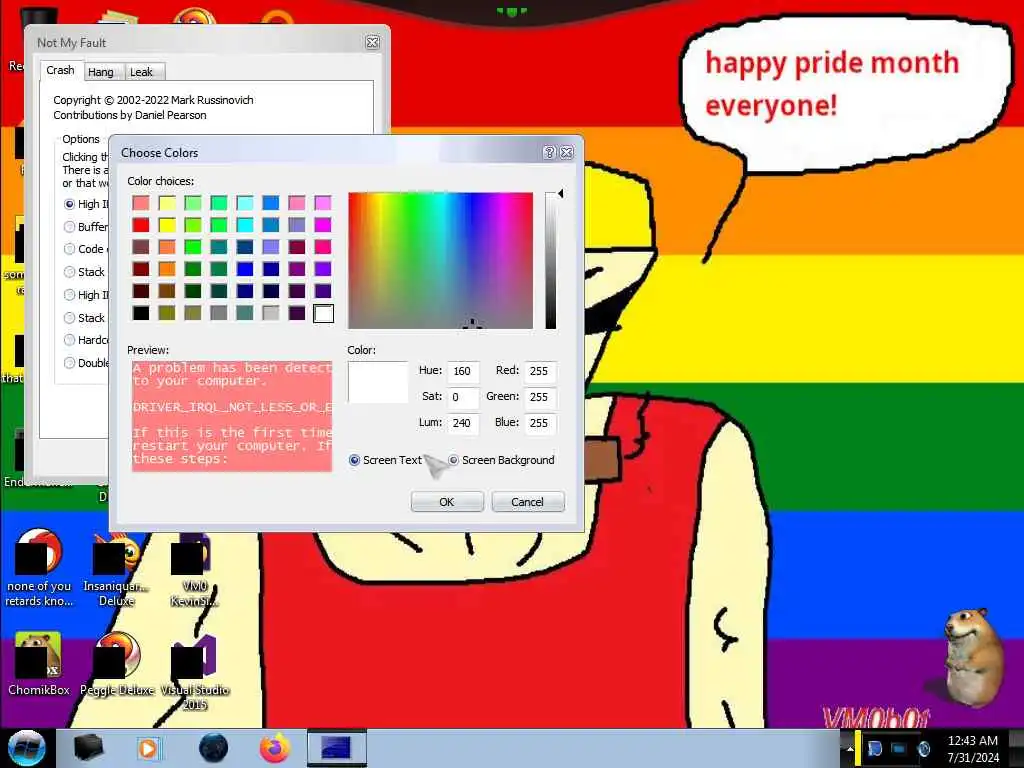Launch the Peggle Deluxe desktop shortcut
1024x768 pixels.
click(117, 663)
